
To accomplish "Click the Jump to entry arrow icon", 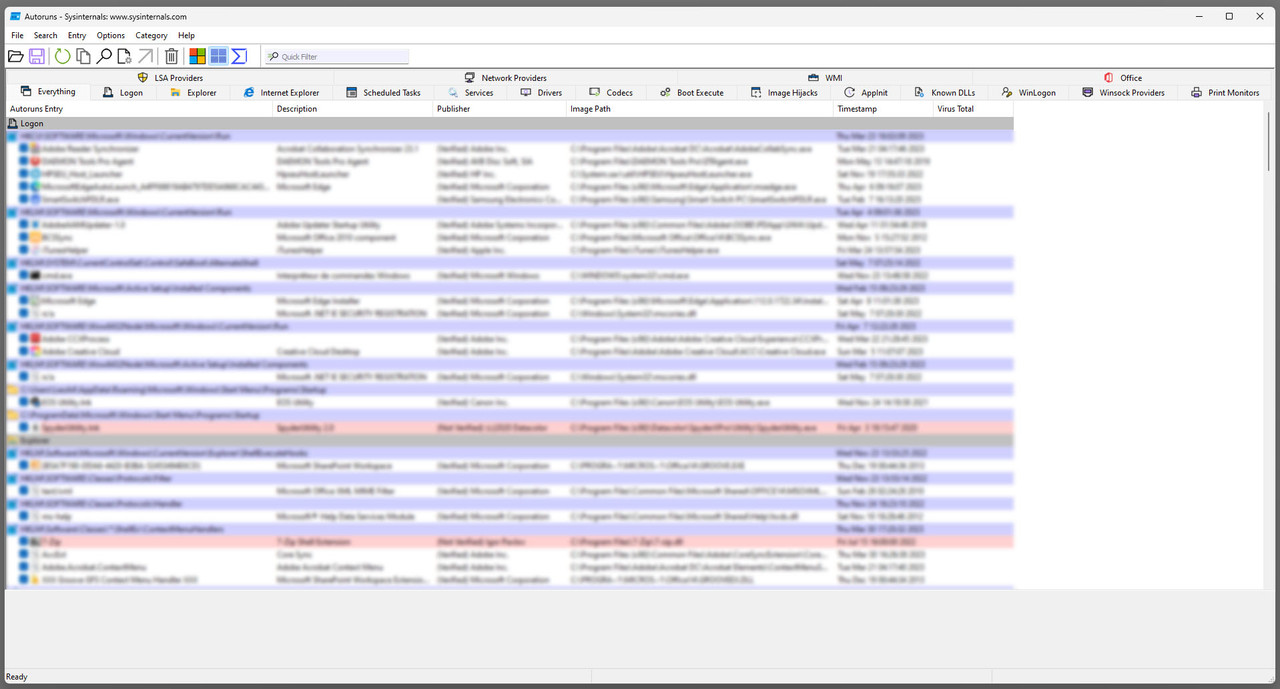I will click(145, 56).
